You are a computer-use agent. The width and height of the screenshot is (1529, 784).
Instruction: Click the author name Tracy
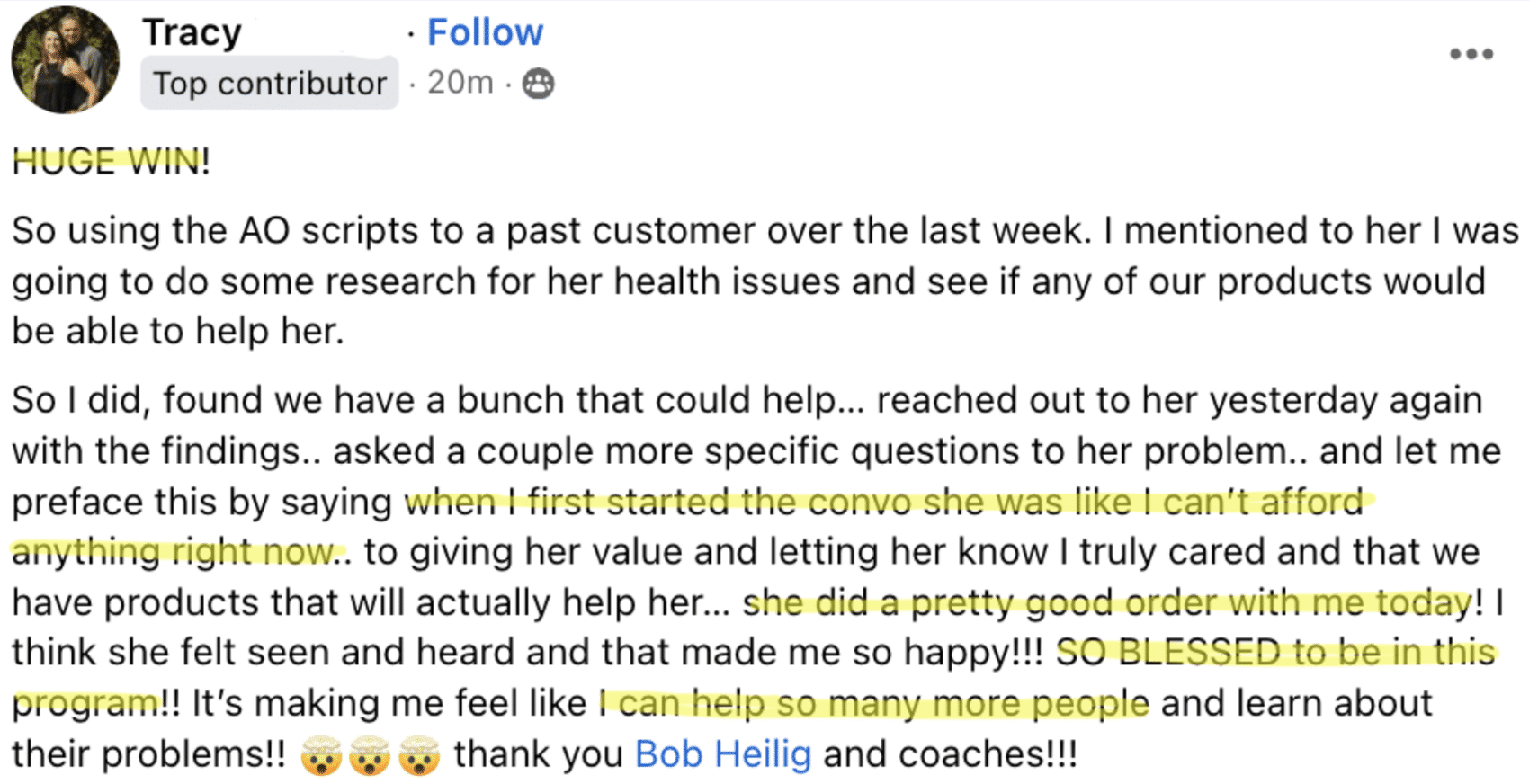point(192,33)
